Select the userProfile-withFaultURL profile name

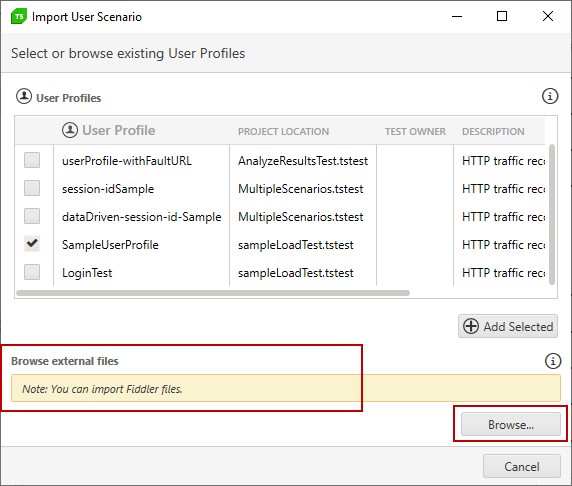tap(127, 161)
